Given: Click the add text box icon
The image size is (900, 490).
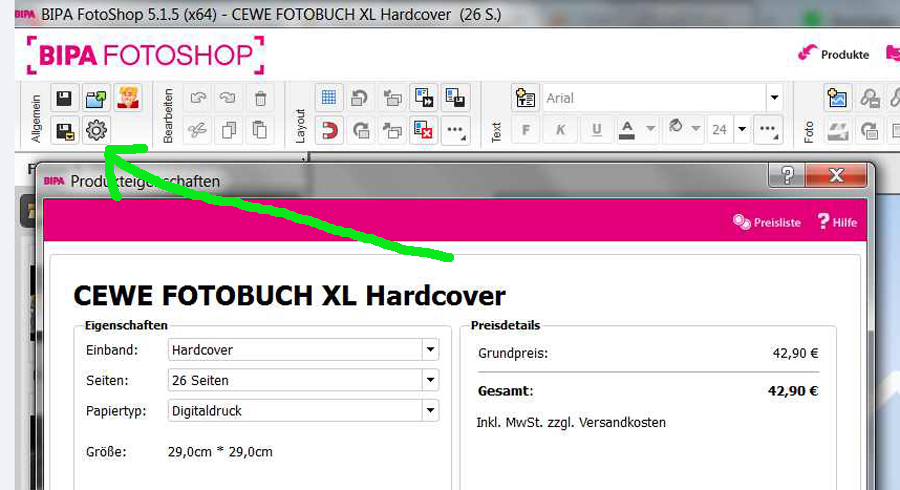Looking at the screenshot, I should (525, 98).
